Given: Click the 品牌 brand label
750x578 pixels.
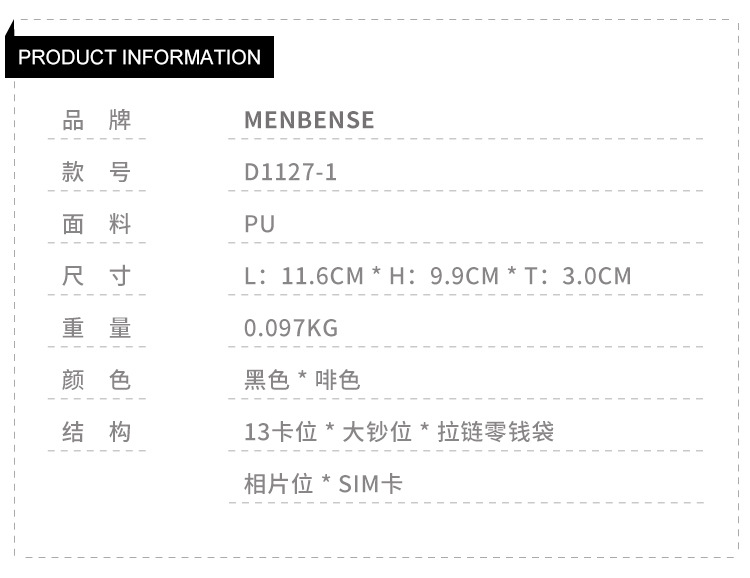Looking at the screenshot, I should tap(97, 121).
